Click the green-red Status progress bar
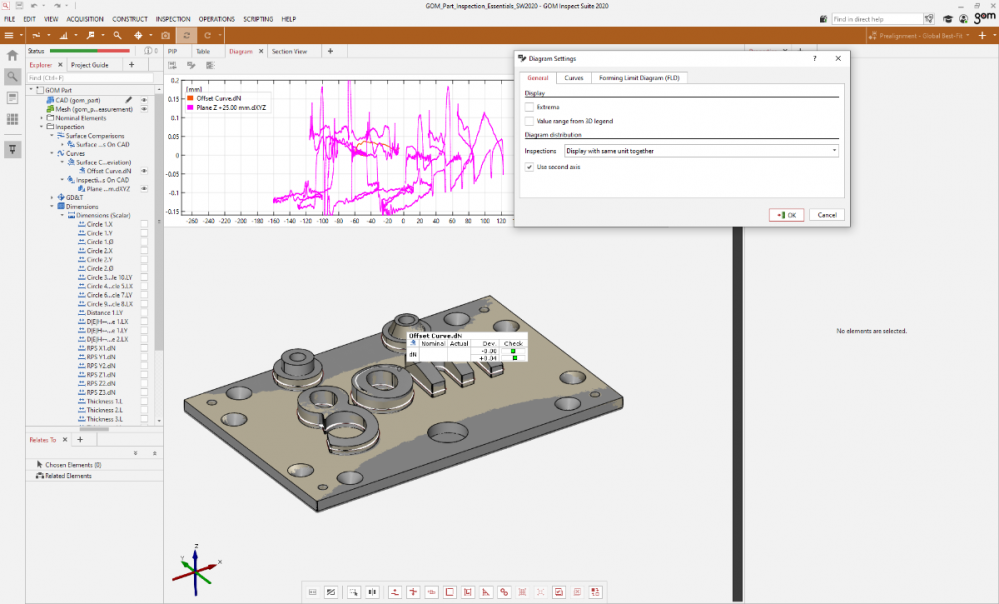The height and width of the screenshot is (604, 999). click(x=90, y=50)
